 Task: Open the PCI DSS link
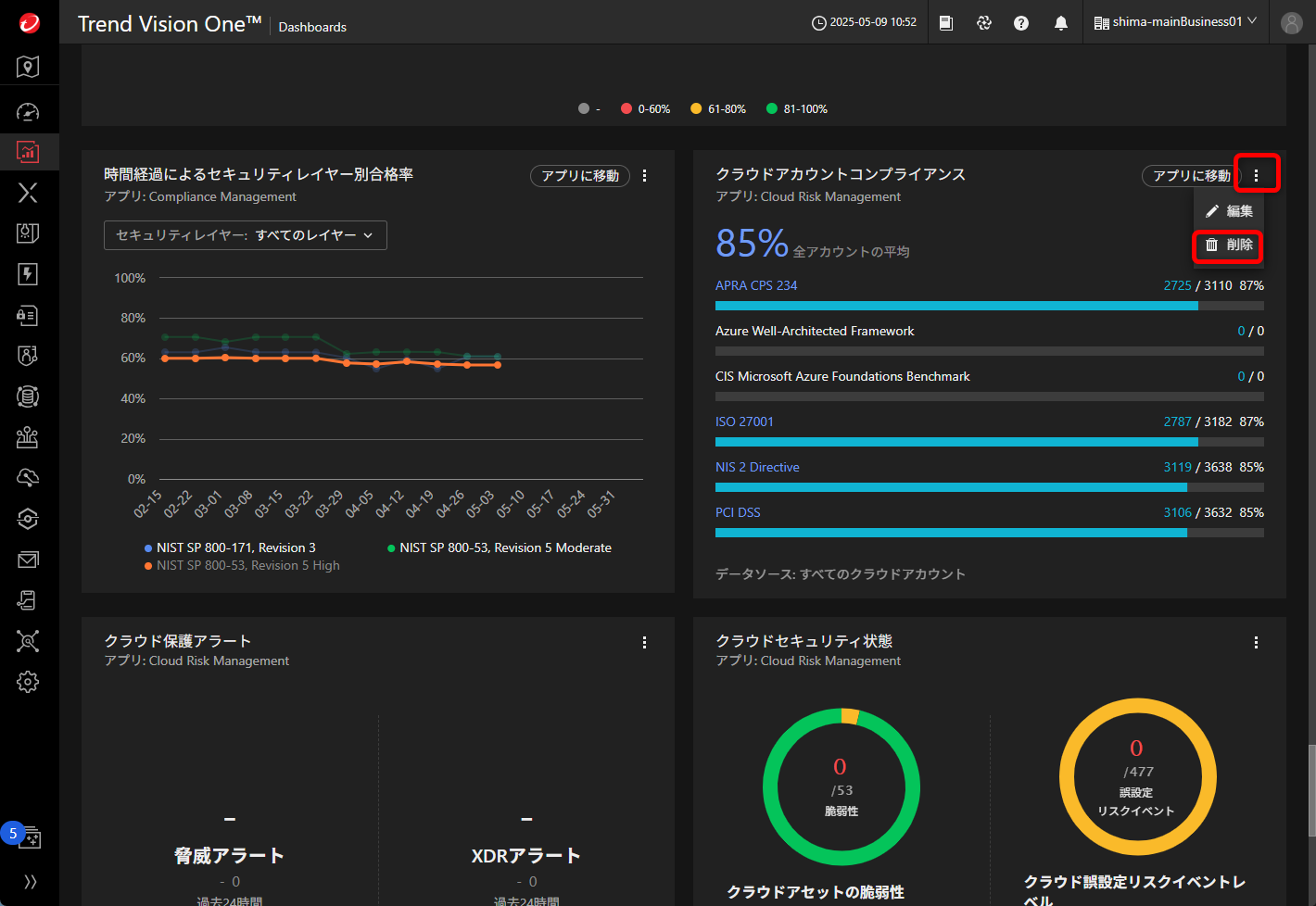point(738,513)
